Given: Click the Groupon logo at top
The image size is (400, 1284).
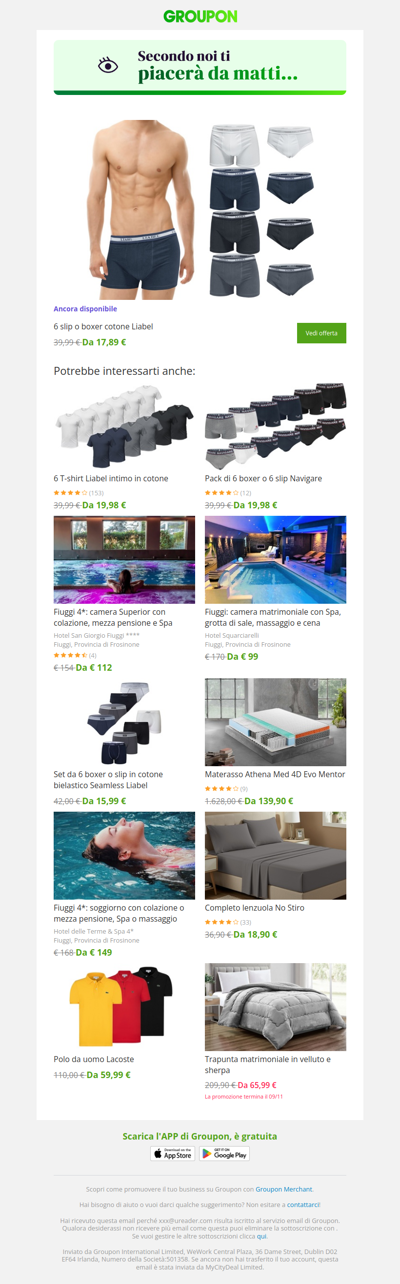Looking at the screenshot, I should (x=200, y=16).
